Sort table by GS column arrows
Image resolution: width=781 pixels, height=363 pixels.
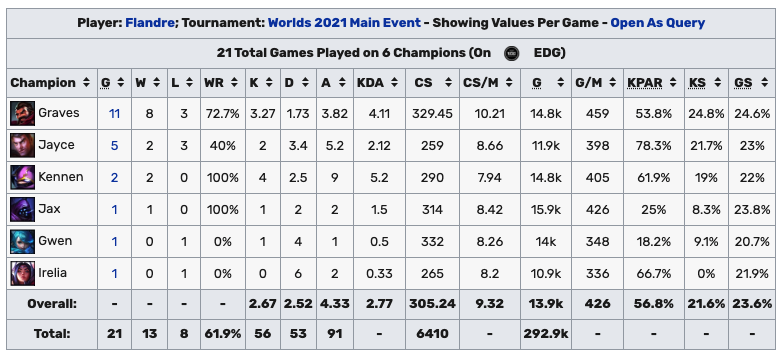point(765,83)
